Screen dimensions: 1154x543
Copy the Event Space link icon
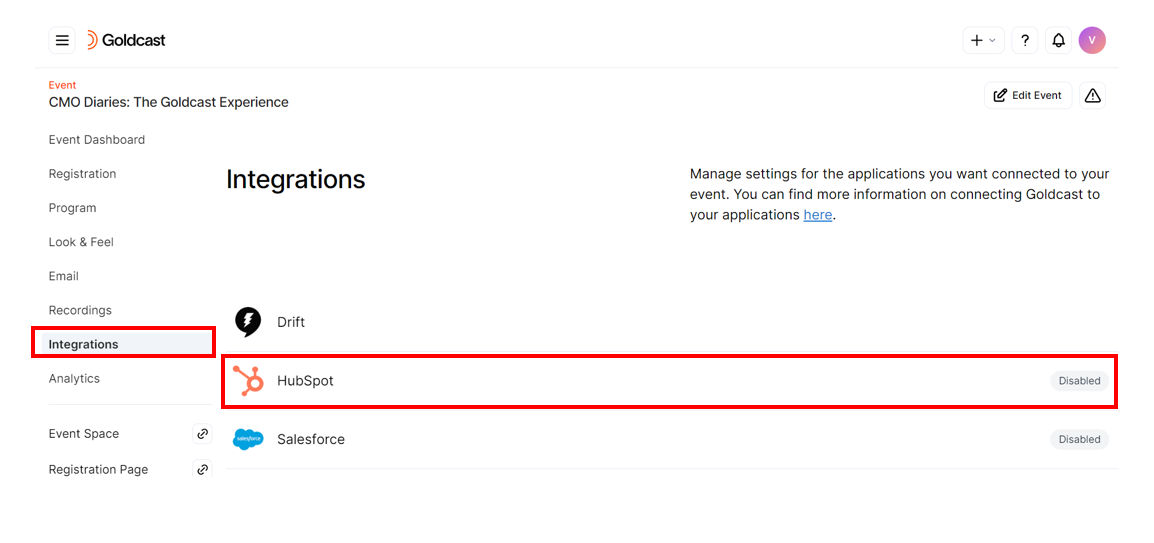202,434
